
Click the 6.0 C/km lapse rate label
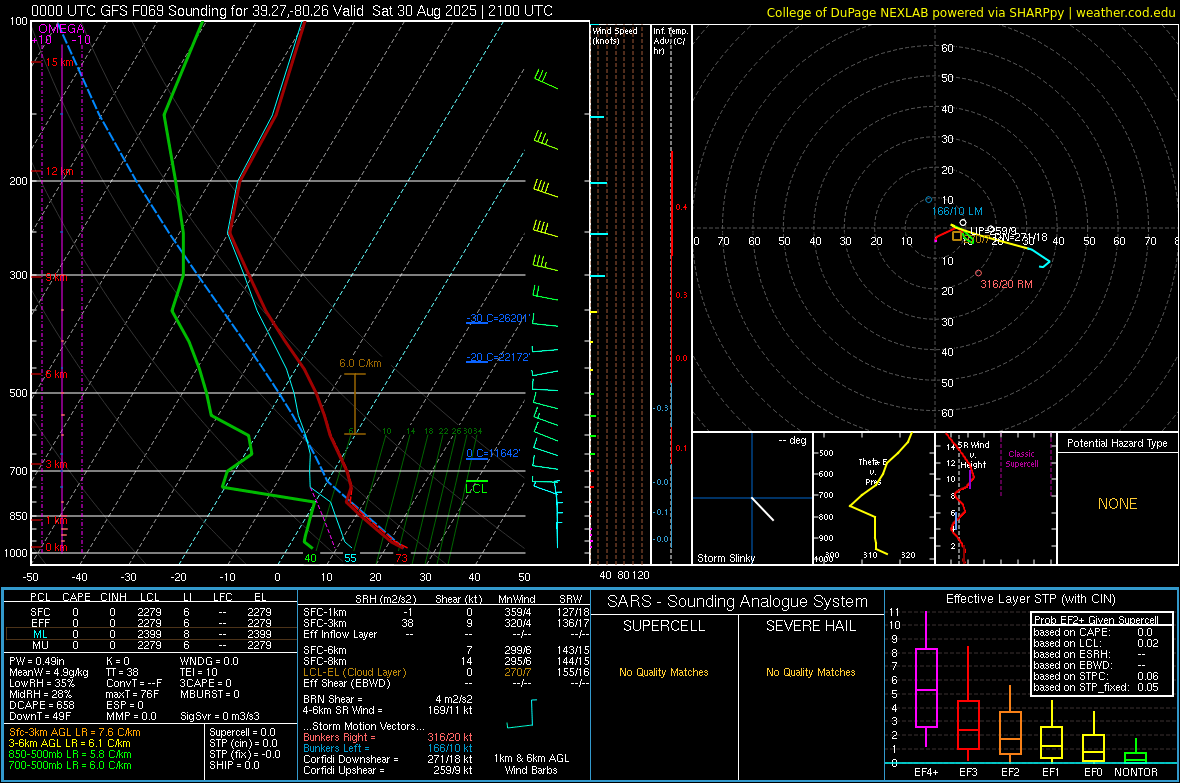click(x=360, y=363)
